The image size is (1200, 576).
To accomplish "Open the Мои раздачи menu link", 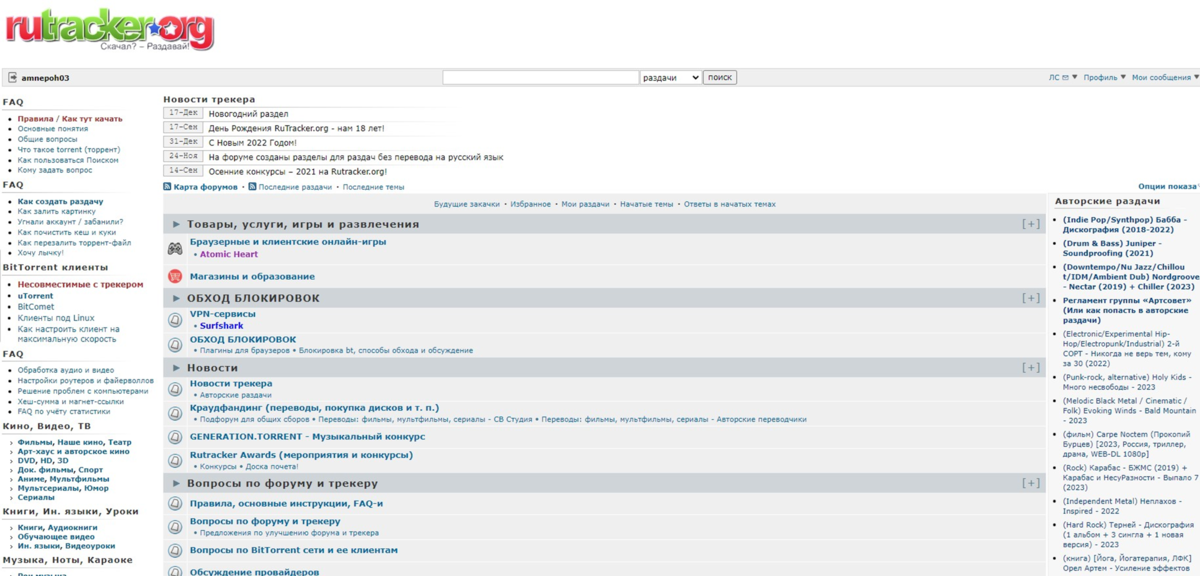I will tap(585, 204).
